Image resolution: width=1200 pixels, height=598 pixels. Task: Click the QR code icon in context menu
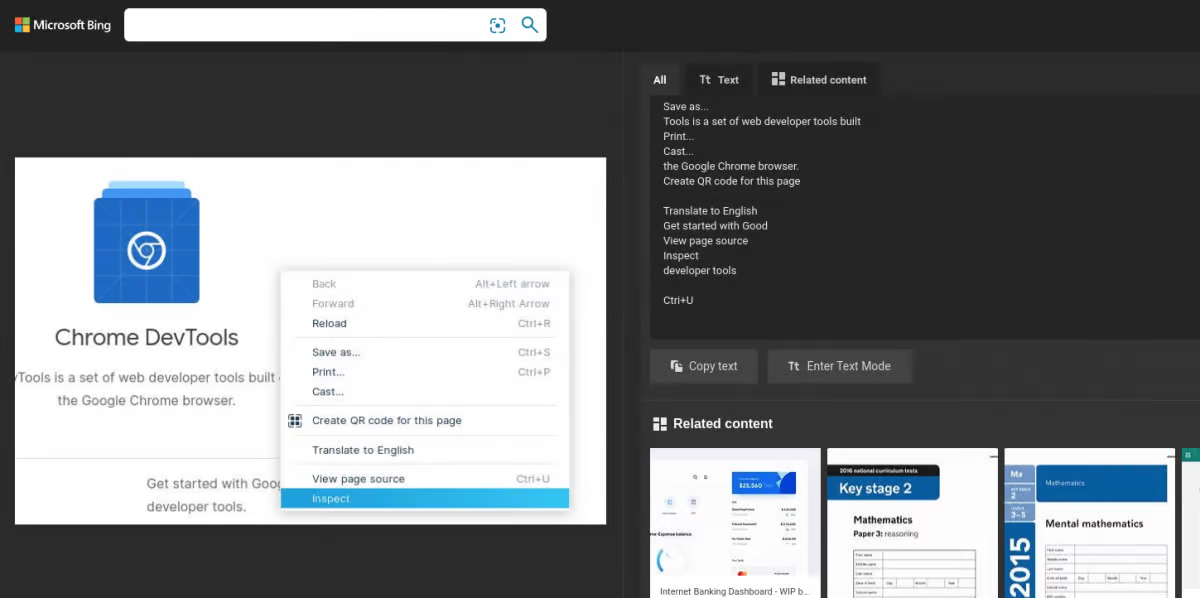(295, 421)
